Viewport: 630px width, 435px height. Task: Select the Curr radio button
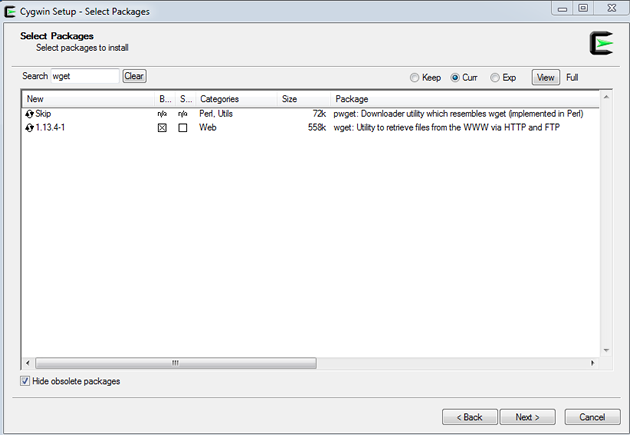click(x=455, y=78)
